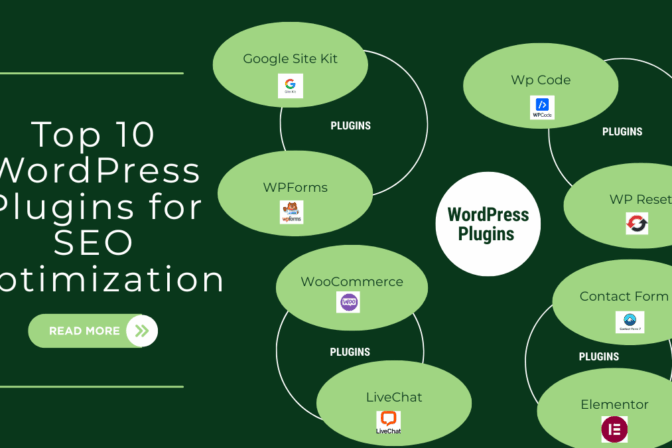Viewport: 672px width, 448px height.
Task: Click the READ MORE button text
Action: click(x=84, y=331)
